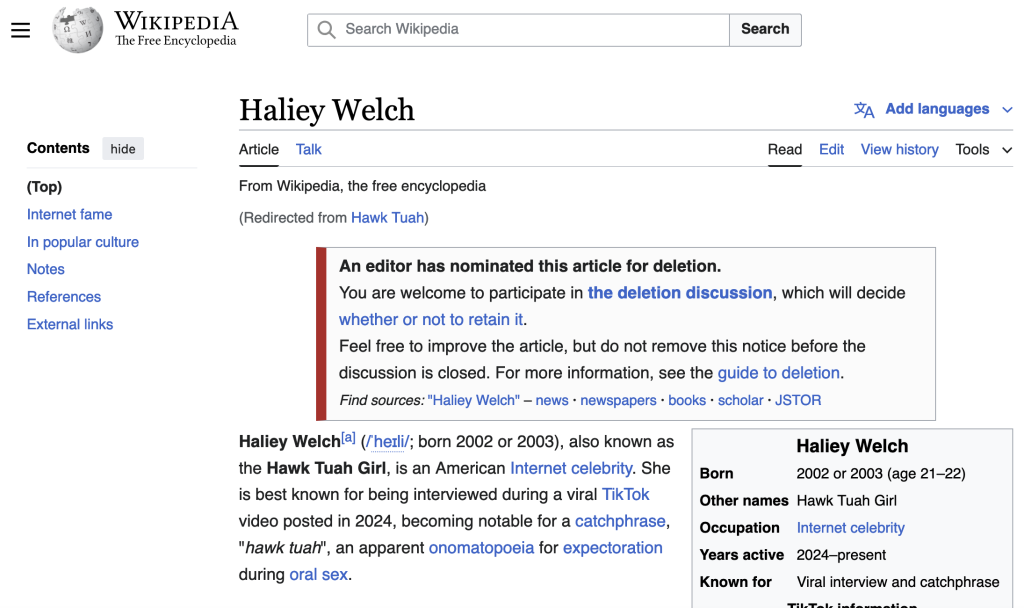Select the Article tab
Screen dimensions: 1024x608
coord(259,150)
